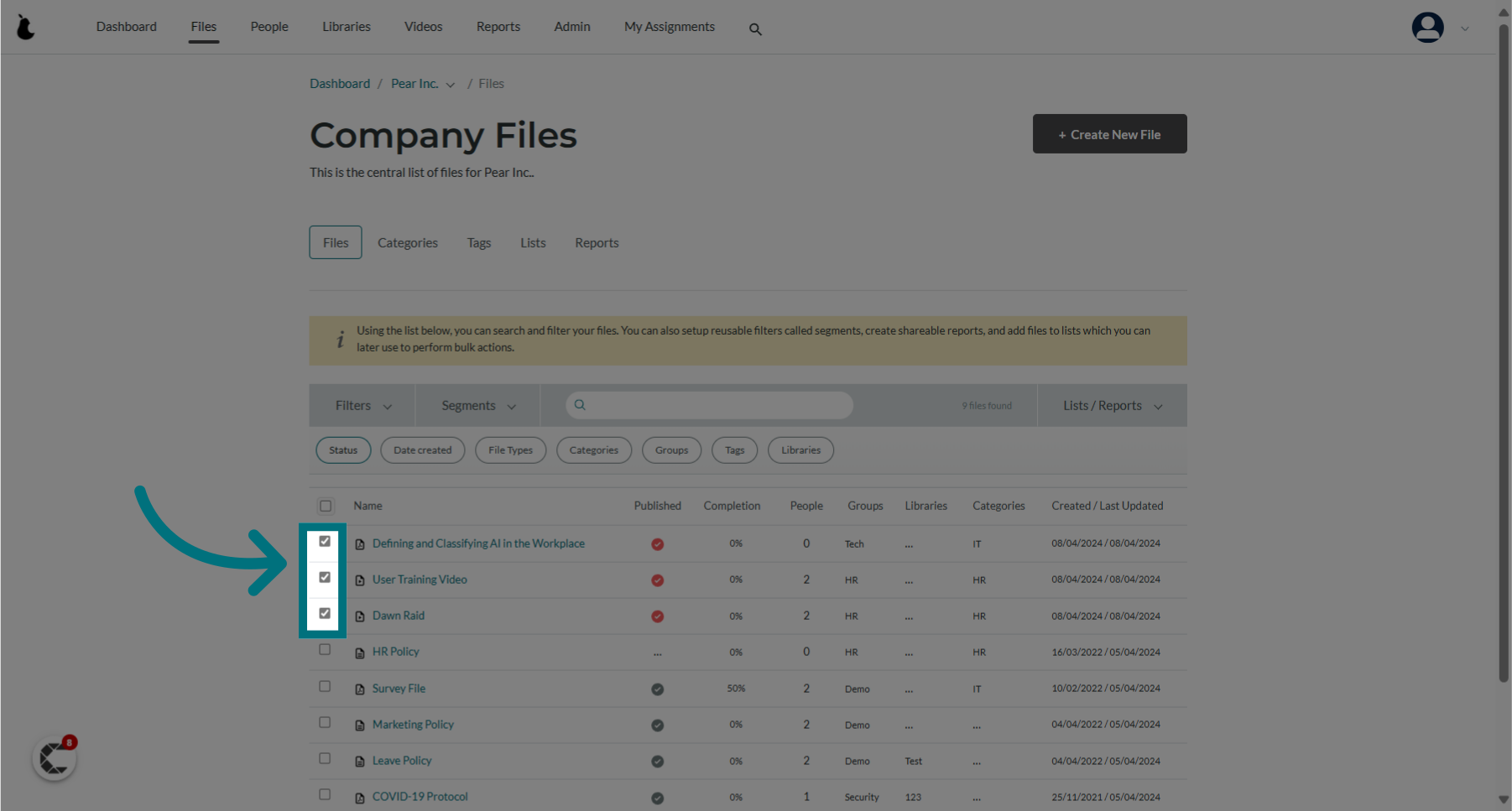Viewport: 1512px width, 811px height.
Task: Click red published status for Defining and Classifying AI
Action: (658, 544)
